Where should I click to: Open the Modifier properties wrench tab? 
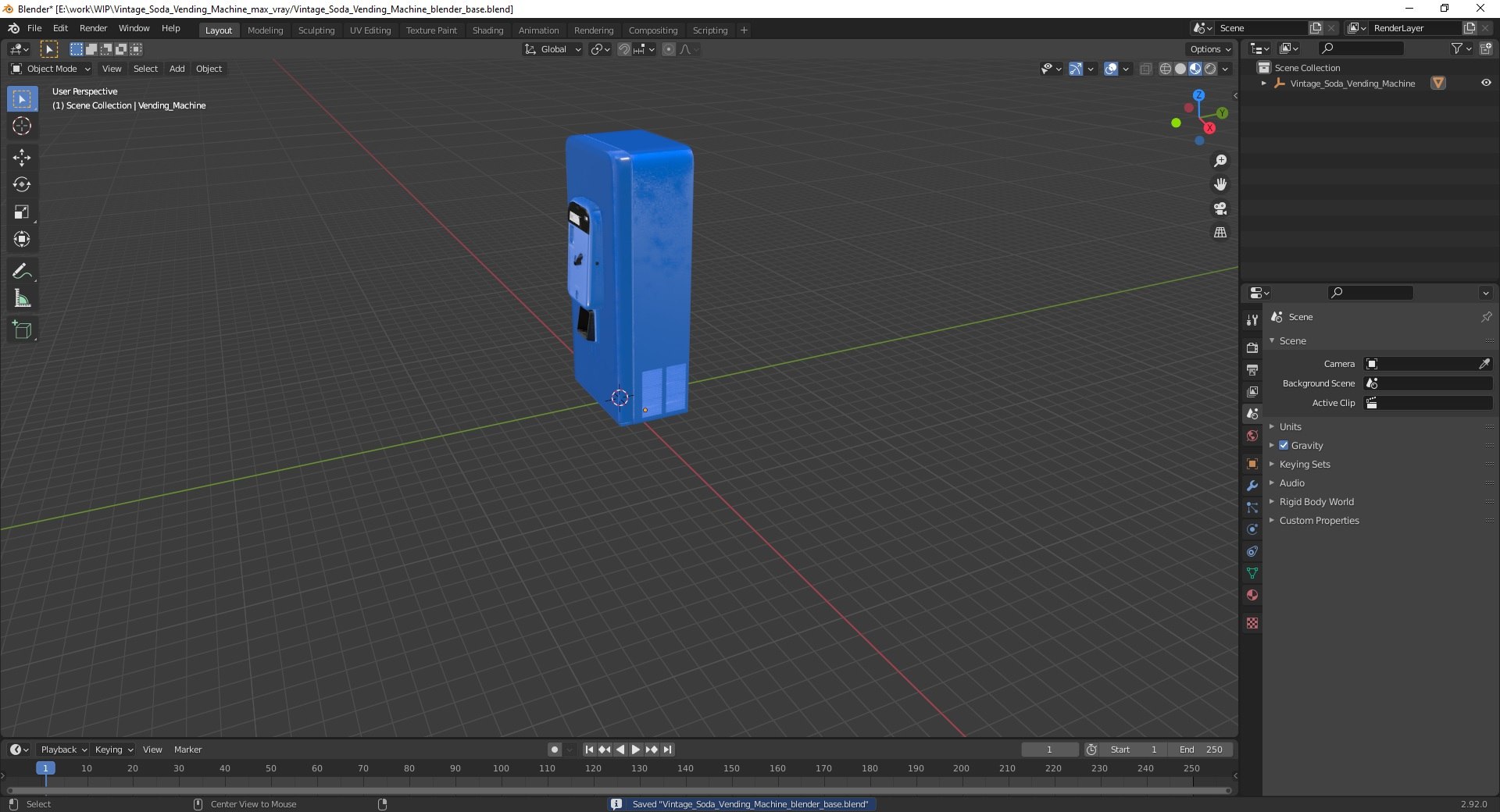pyautogui.click(x=1252, y=486)
